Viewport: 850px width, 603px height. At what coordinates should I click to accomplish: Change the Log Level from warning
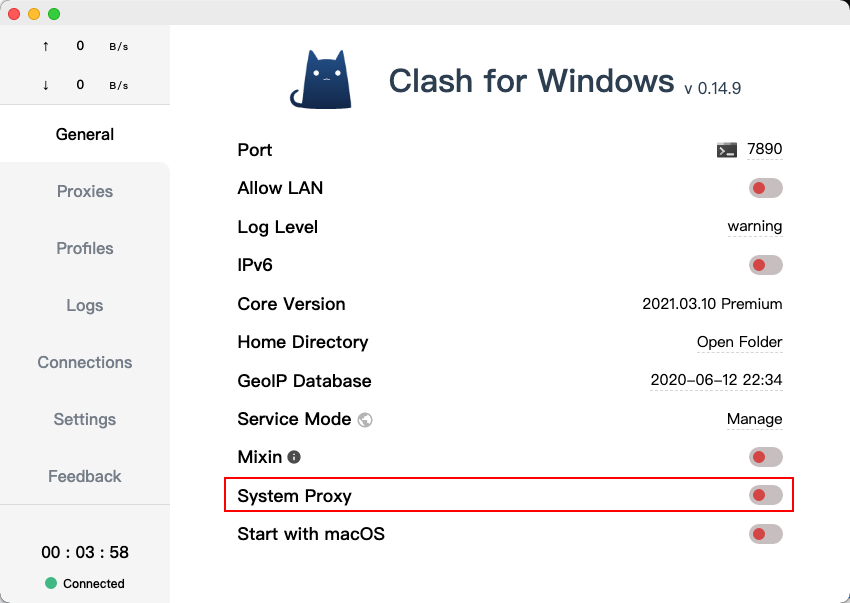[754, 226]
